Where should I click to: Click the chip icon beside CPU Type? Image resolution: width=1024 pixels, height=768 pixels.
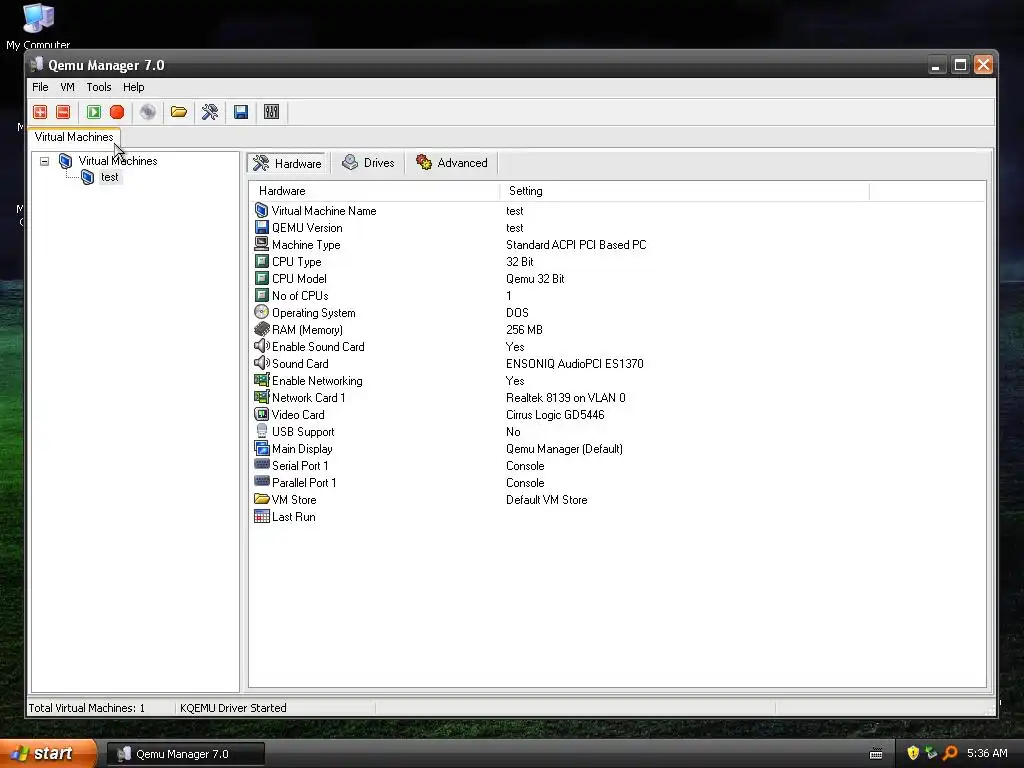point(262,261)
